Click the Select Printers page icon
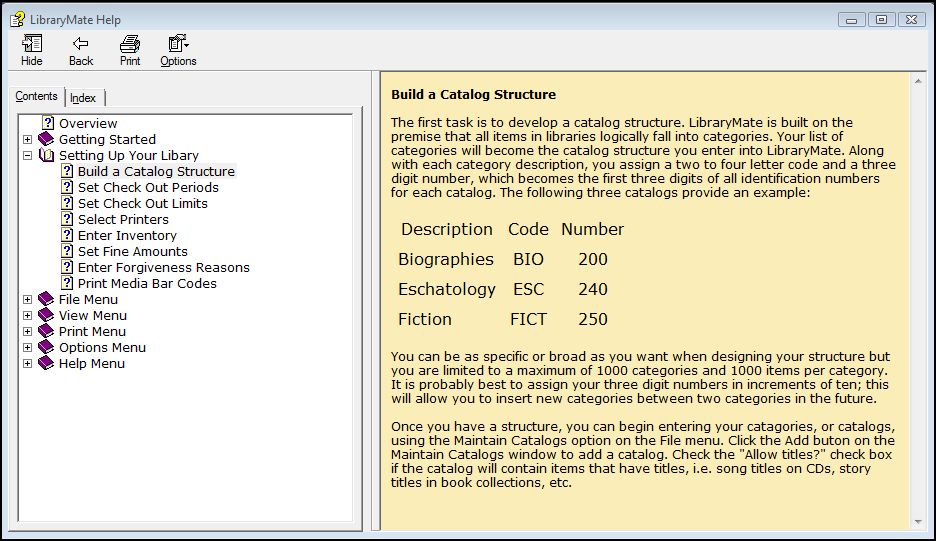Viewport: 936px width, 541px height. 67,219
